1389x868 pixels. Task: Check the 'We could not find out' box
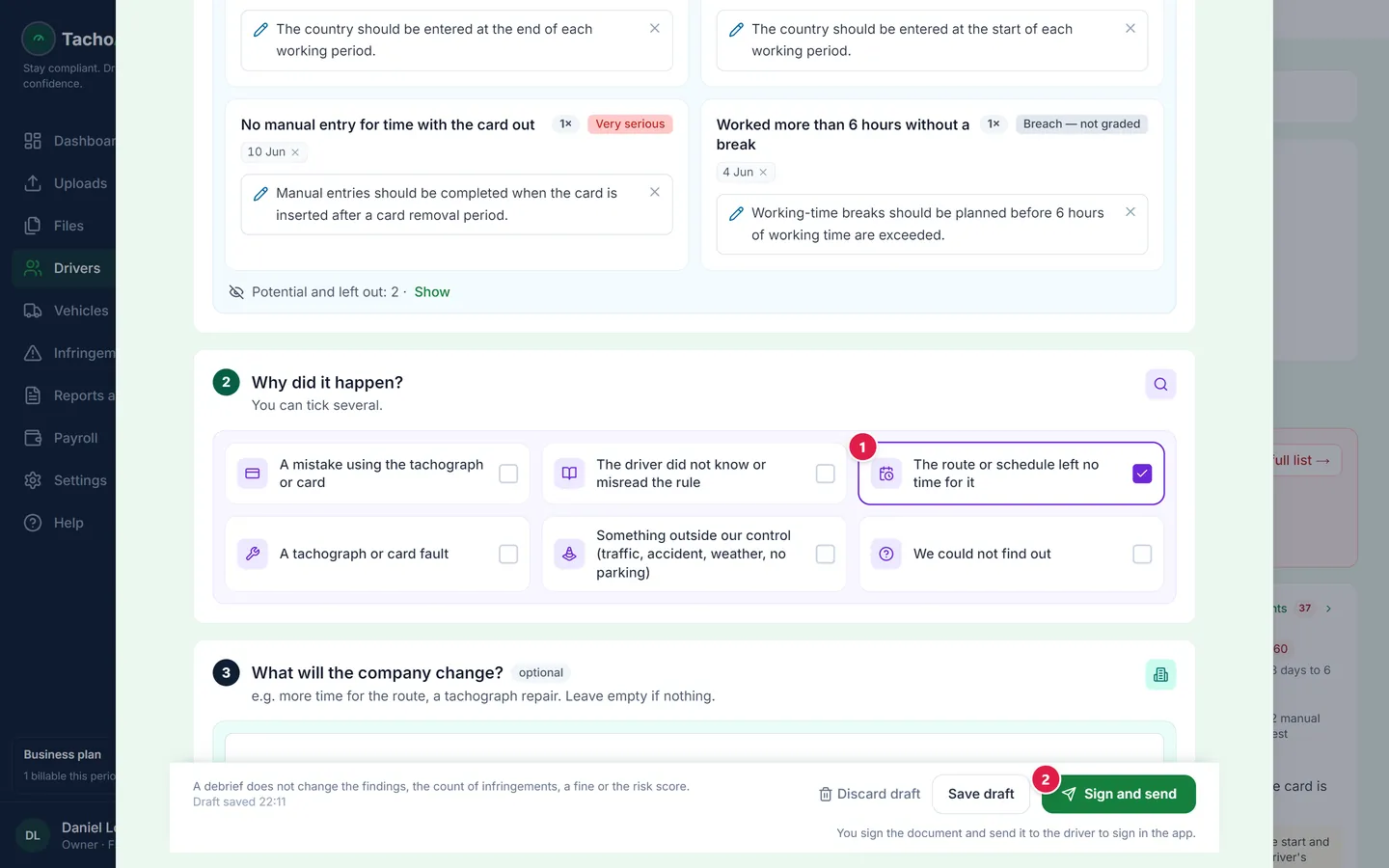[x=1142, y=555]
